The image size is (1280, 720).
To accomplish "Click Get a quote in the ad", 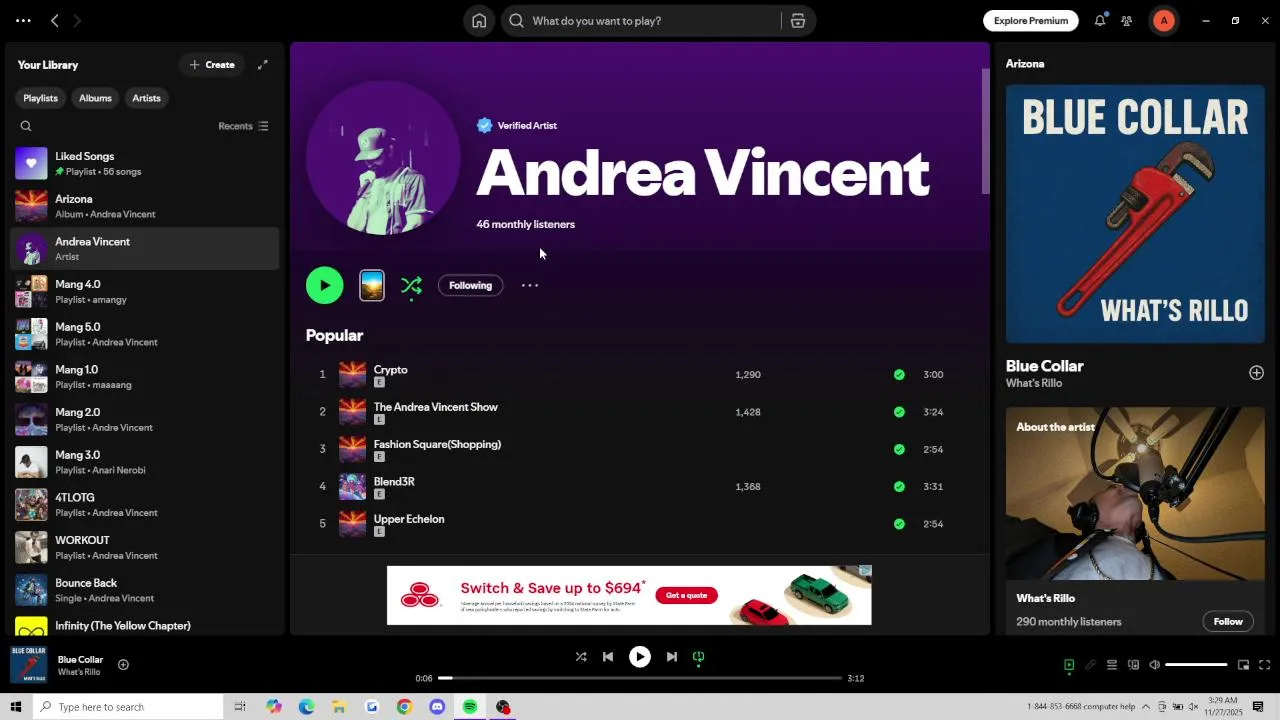I will click(x=686, y=595).
